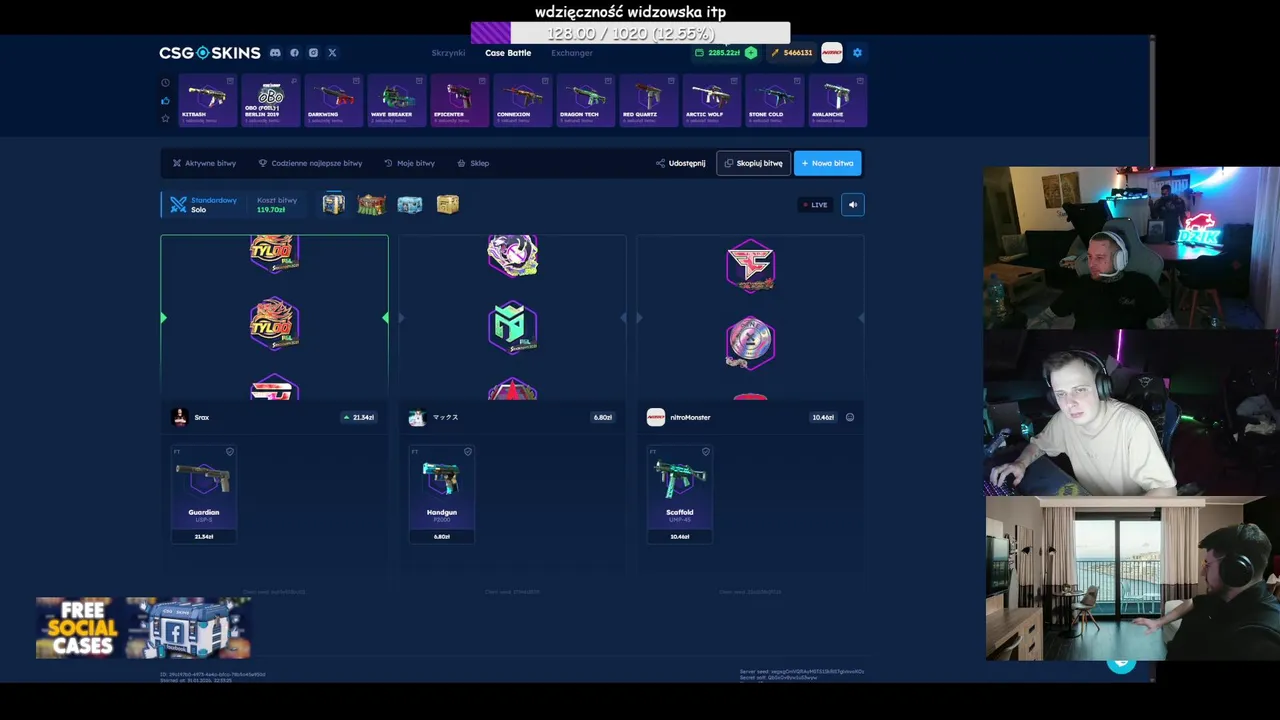The image size is (1280, 720).
Task: Click the crossed swords Standardowy Solo icon
Action: [178, 204]
